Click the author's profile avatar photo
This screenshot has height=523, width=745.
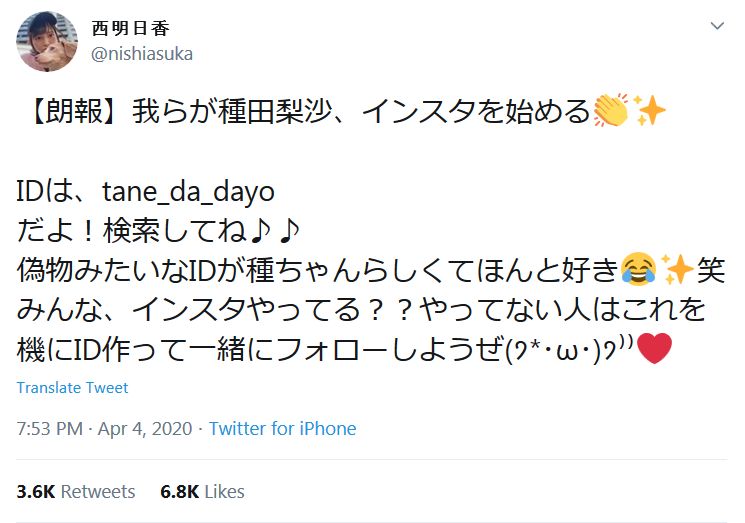46,40
